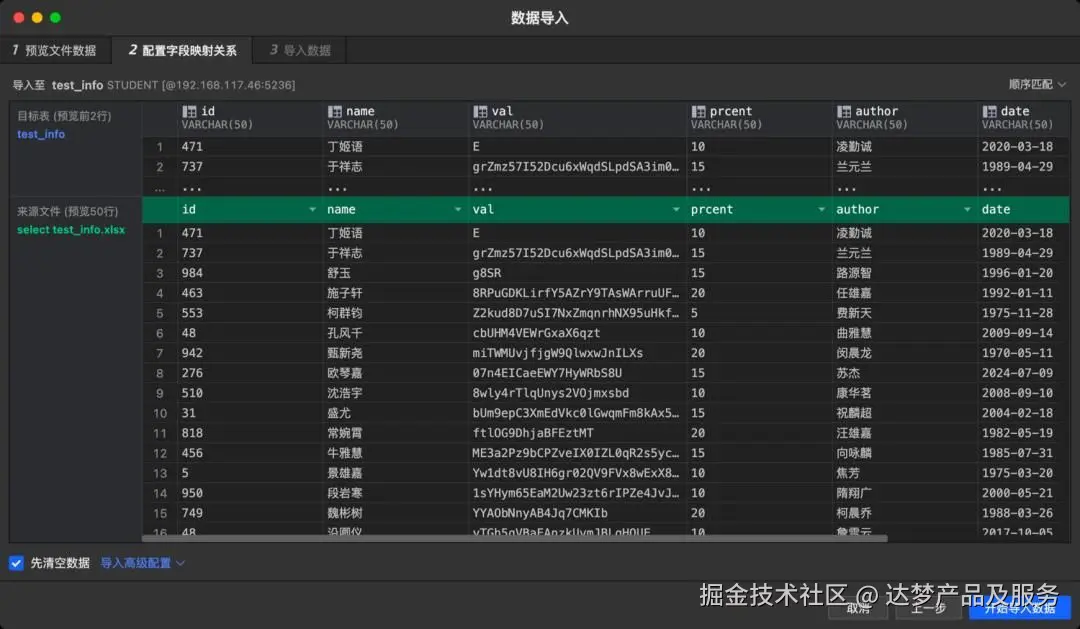Click id cell 950 in row 14
This screenshot has width=1080, height=629.
tap(192, 493)
